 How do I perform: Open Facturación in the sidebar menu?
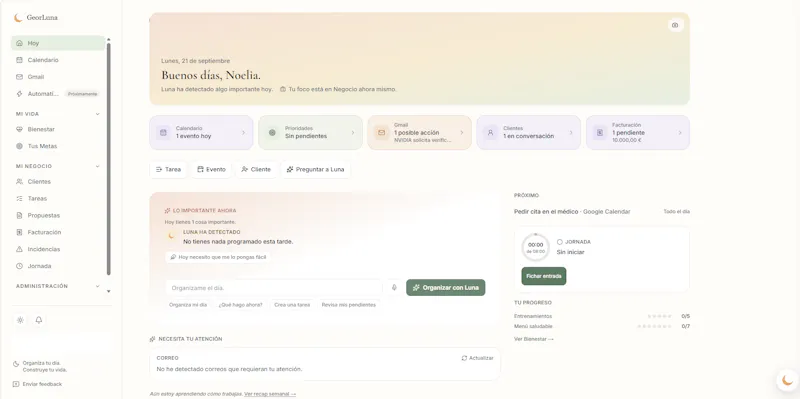(58, 232)
